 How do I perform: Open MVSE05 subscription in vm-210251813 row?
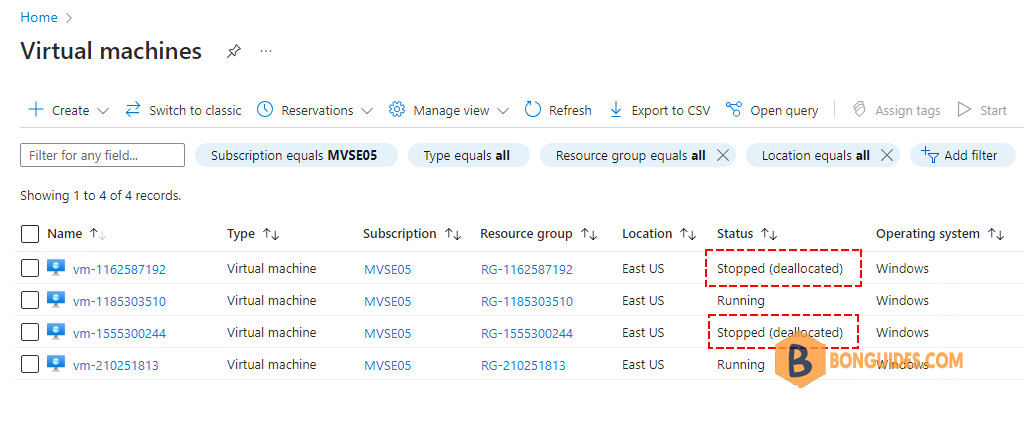pos(388,366)
